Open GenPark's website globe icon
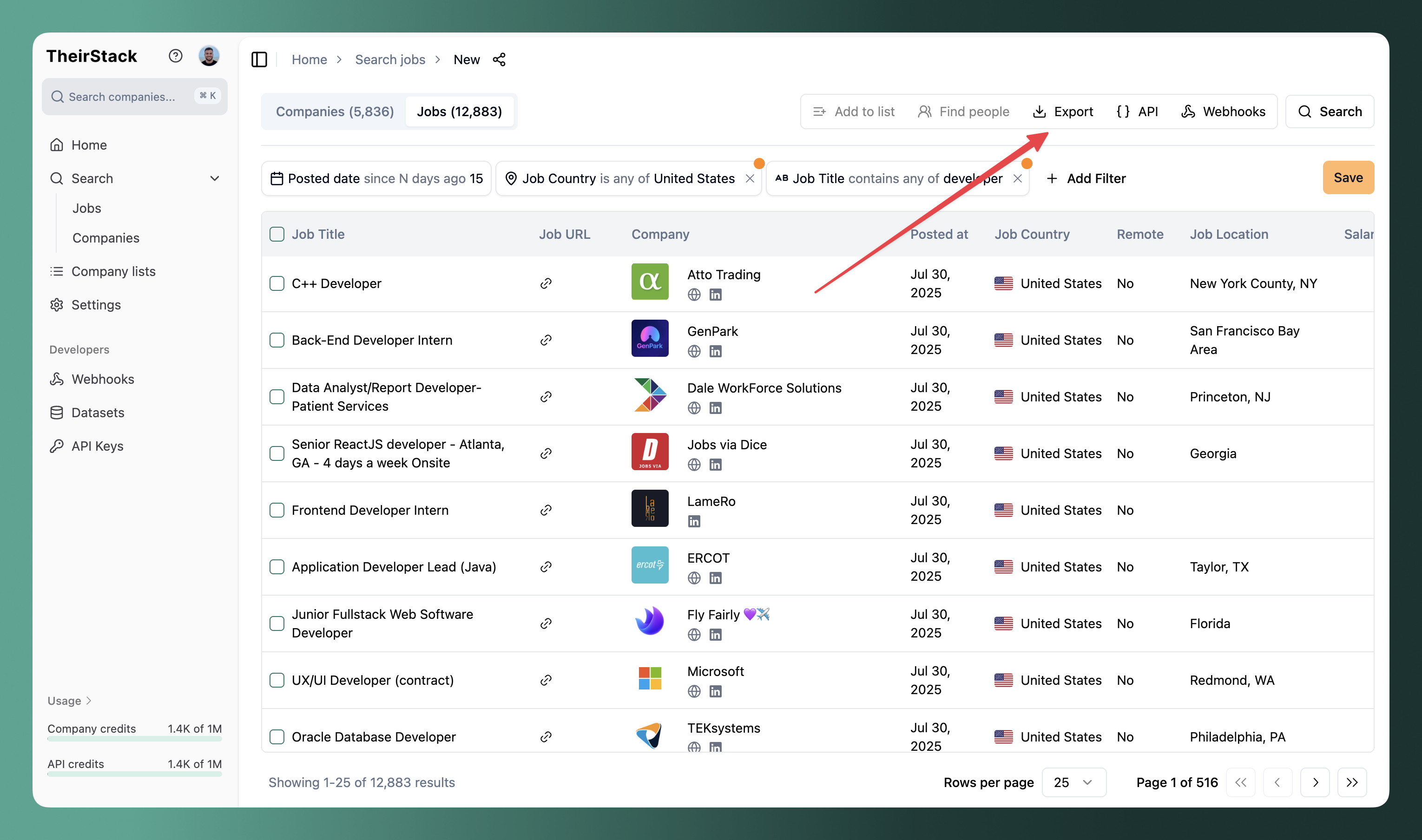1422x840 pixels. (x=694, y=352)
